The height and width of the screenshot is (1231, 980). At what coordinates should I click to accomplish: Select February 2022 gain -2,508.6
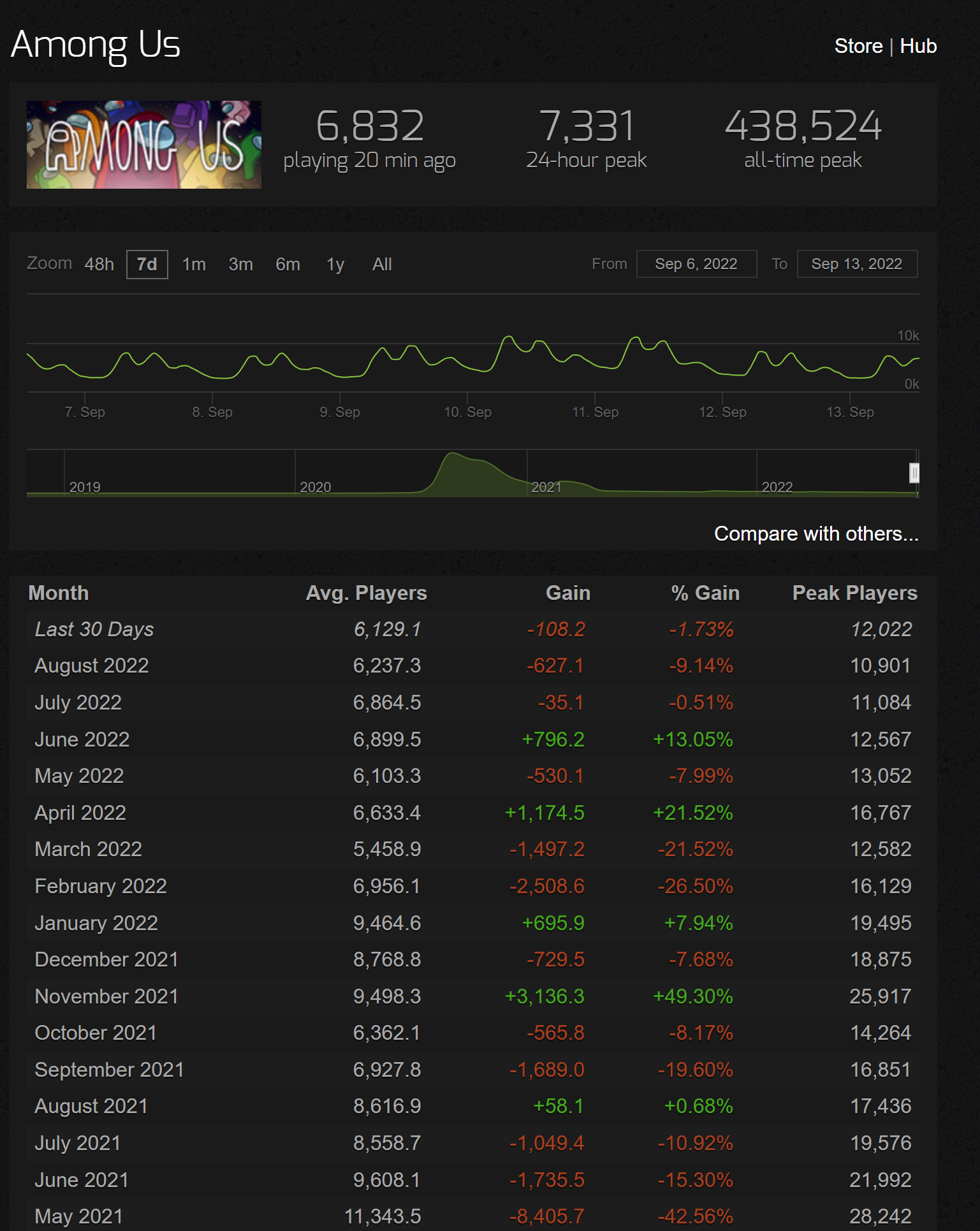[547, 886]
